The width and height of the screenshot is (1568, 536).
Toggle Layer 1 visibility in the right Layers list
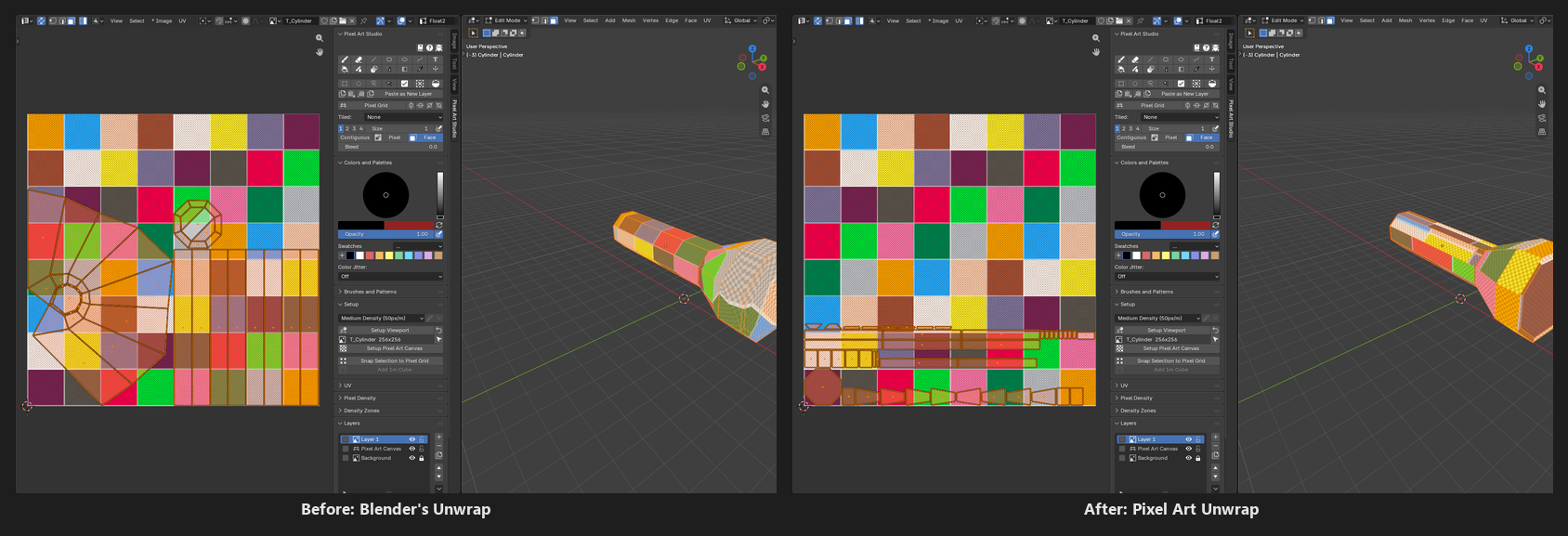[x=1189, y=439]
